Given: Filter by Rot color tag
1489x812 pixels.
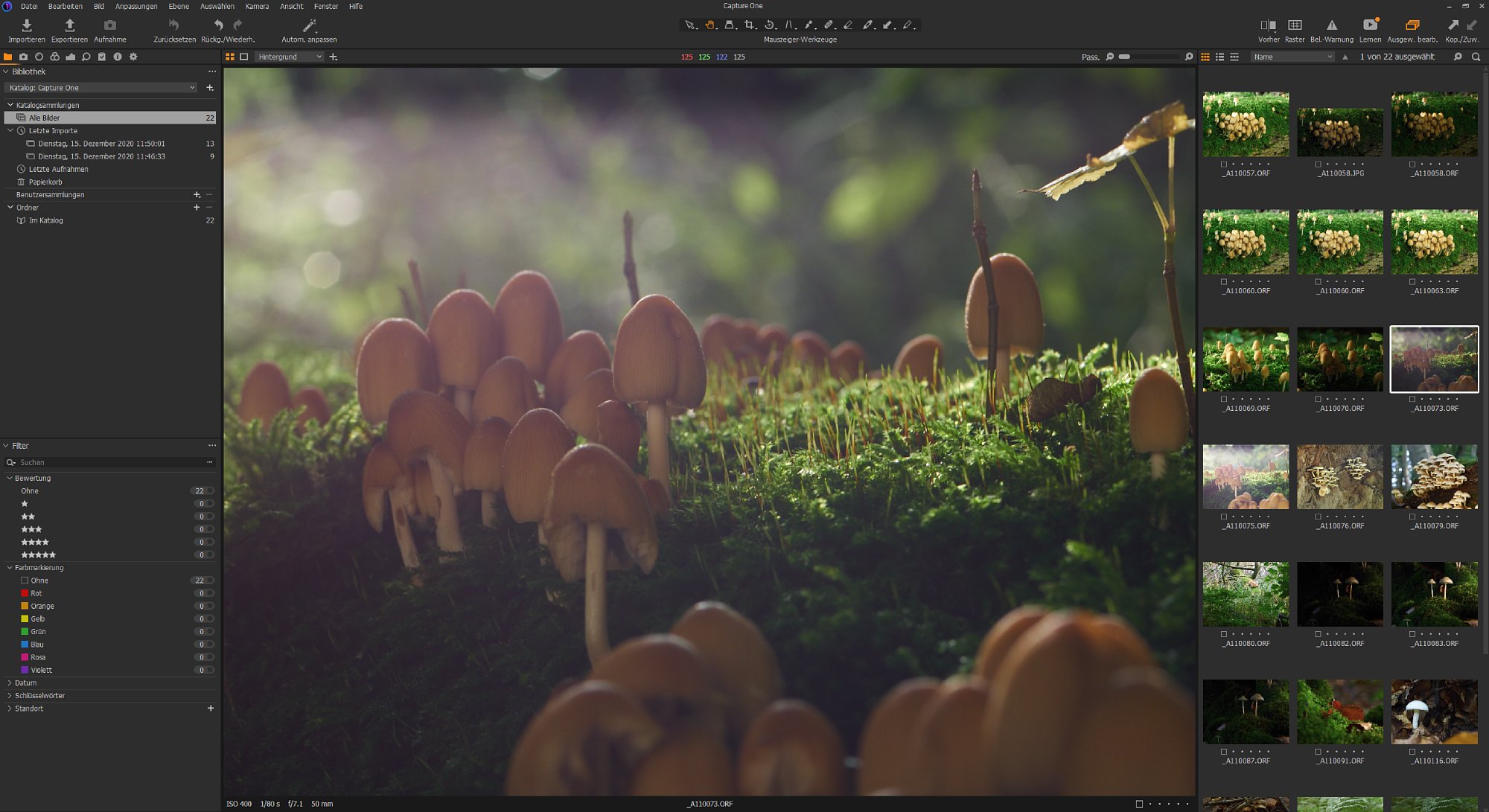Looking at the screenshot, I should tap(36, 593).
